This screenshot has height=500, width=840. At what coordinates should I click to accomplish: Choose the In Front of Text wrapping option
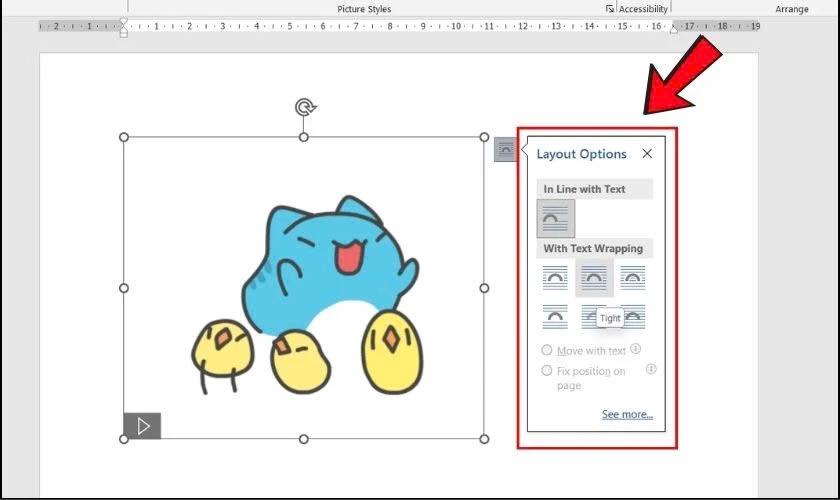(x=633, y=317)
